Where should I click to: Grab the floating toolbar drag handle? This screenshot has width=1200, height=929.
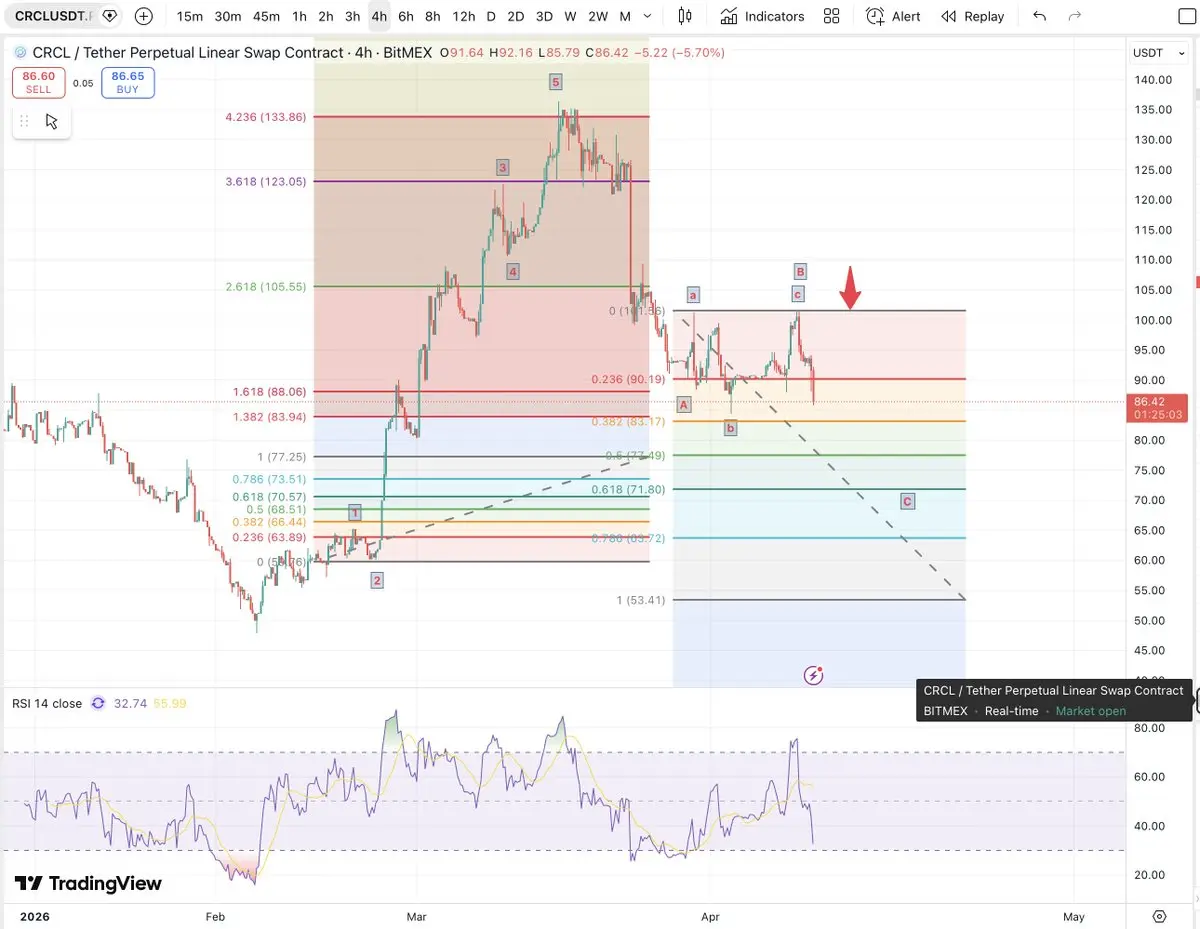tap(25, 121)
